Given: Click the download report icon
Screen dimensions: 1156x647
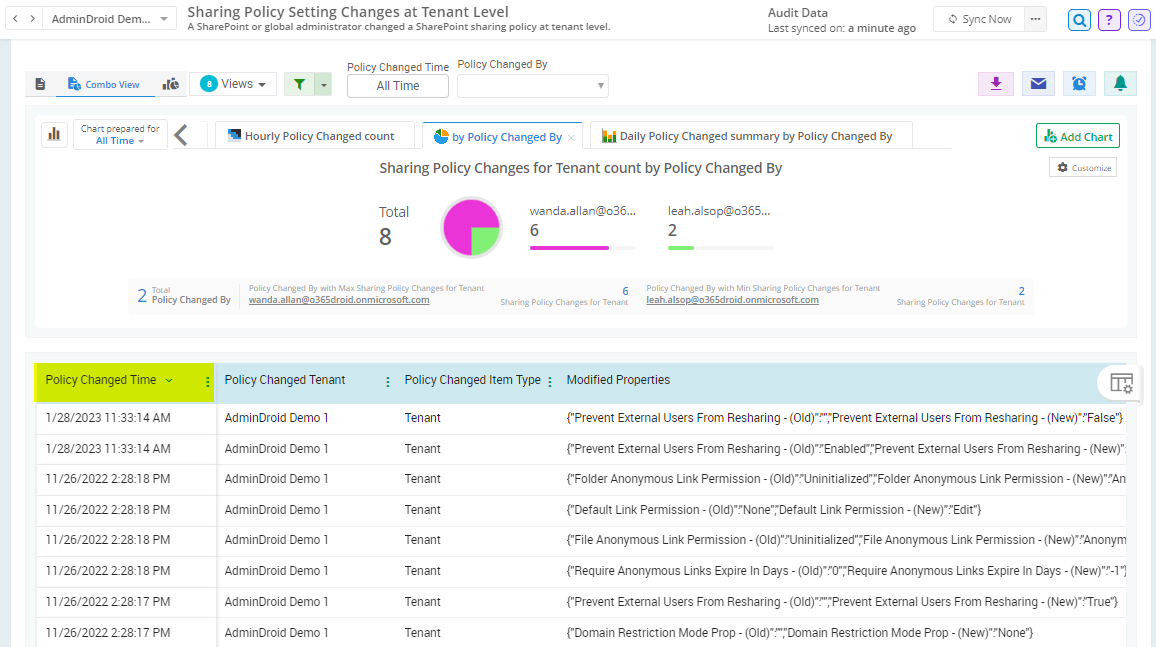Looking at the screenshot, I should click(x=995, y=84).
